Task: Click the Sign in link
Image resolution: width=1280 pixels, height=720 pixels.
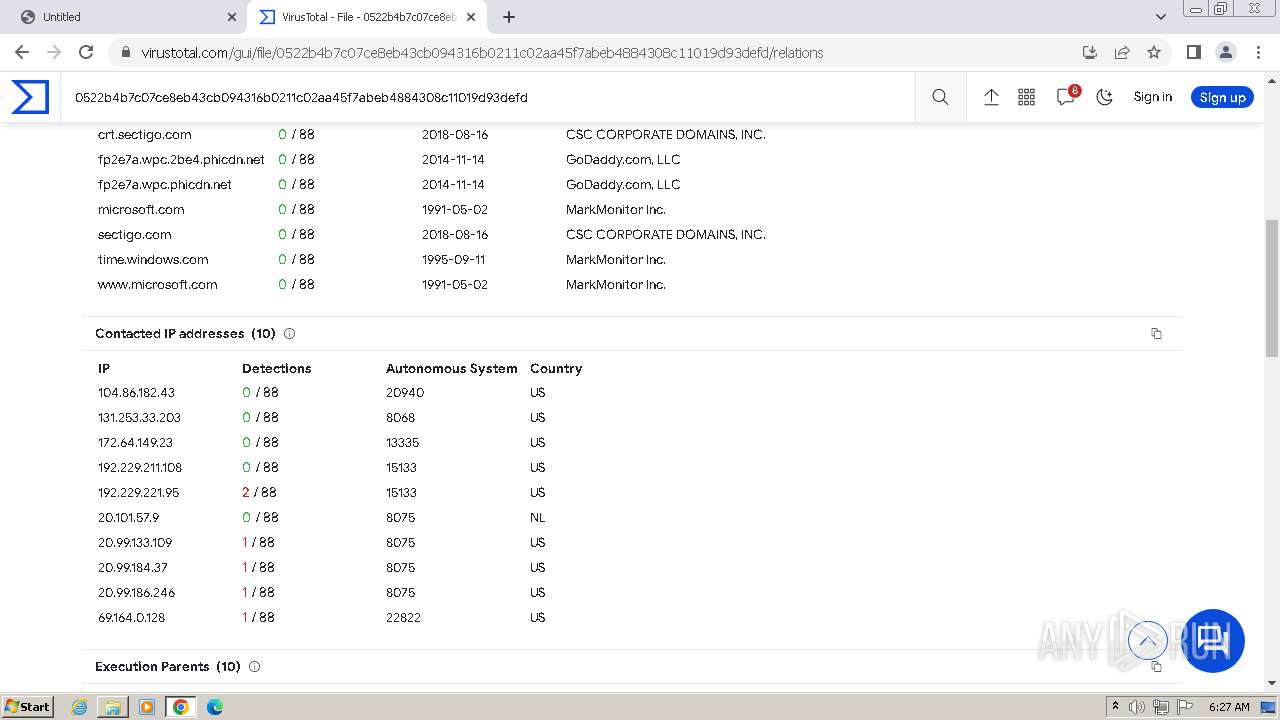Action: (x=1153, y=97)
